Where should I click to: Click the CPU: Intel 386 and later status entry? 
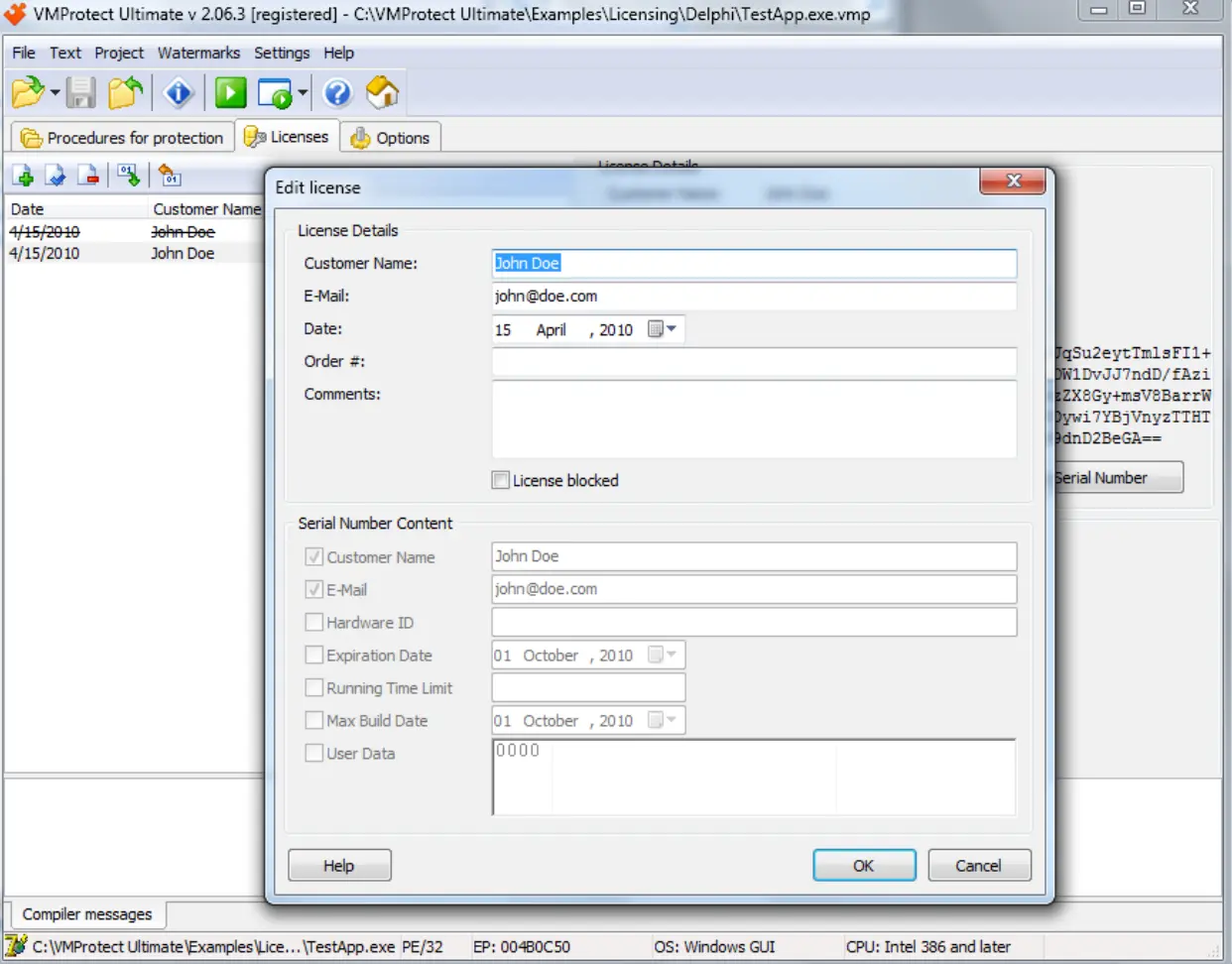point(928,946)
